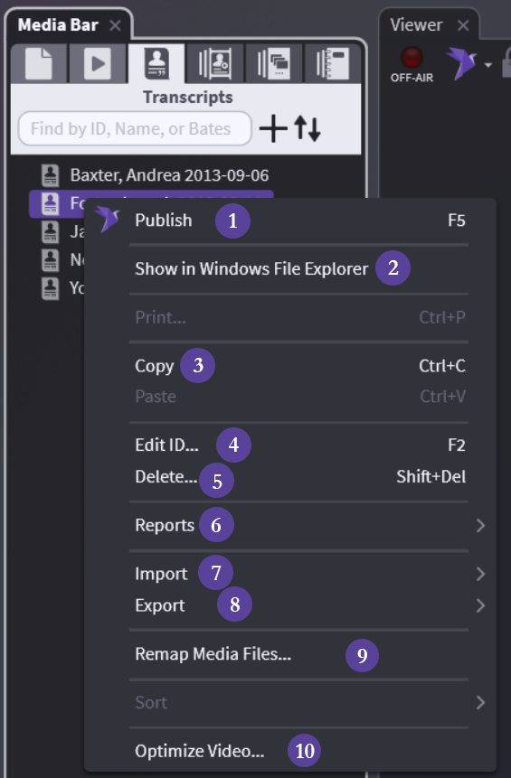Screen dimensions: 511x778
Task: Open the Documents tab icon in Media Bar
Action: click(39, 63)
